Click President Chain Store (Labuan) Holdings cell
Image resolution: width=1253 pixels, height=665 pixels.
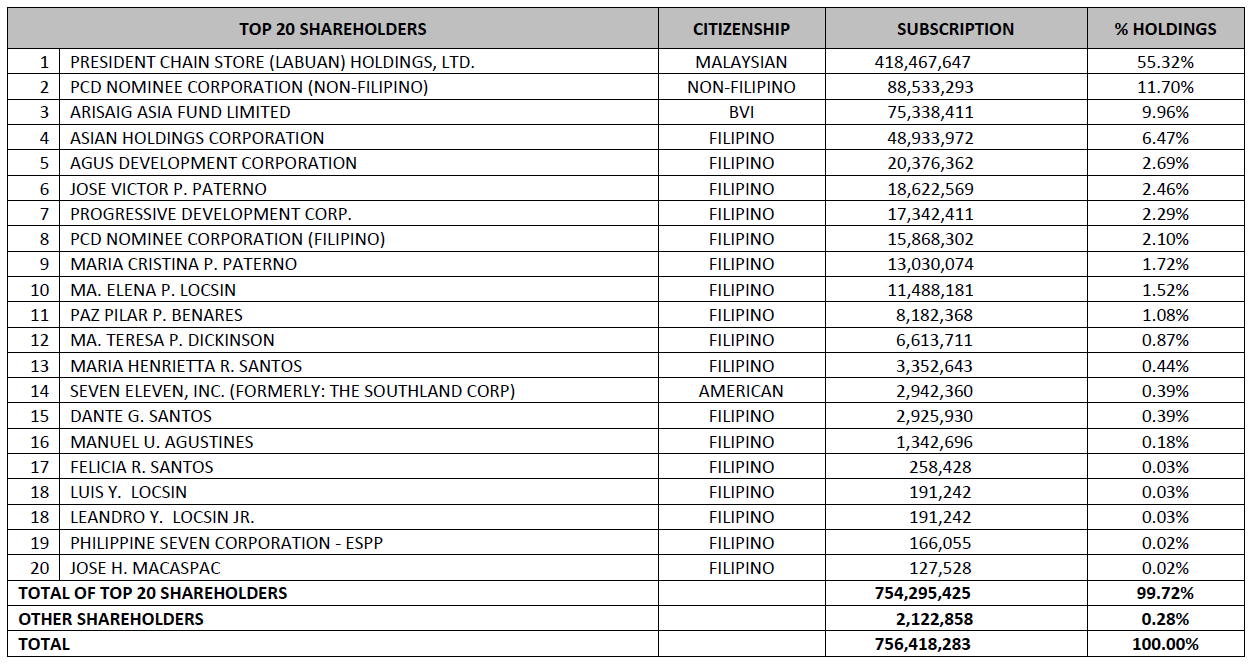(272, 62)
